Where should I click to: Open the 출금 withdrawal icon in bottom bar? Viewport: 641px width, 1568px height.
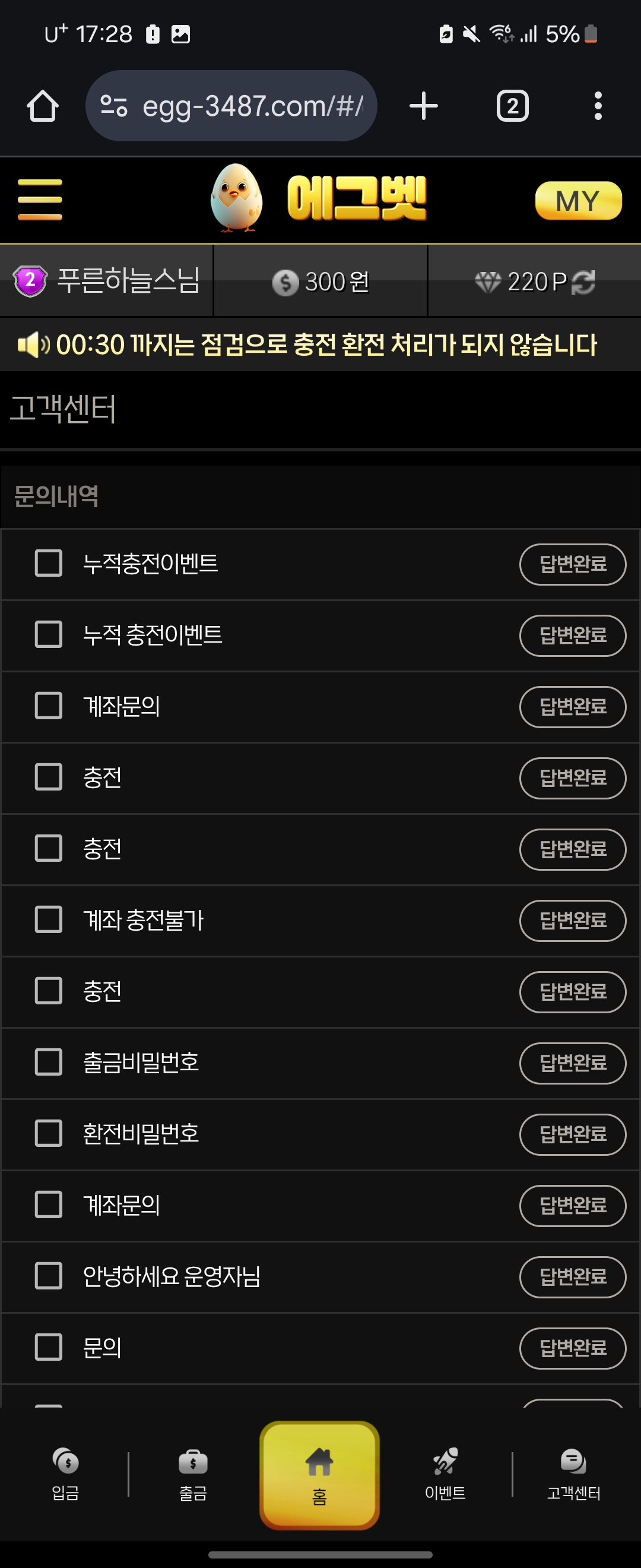(193, 1473)
